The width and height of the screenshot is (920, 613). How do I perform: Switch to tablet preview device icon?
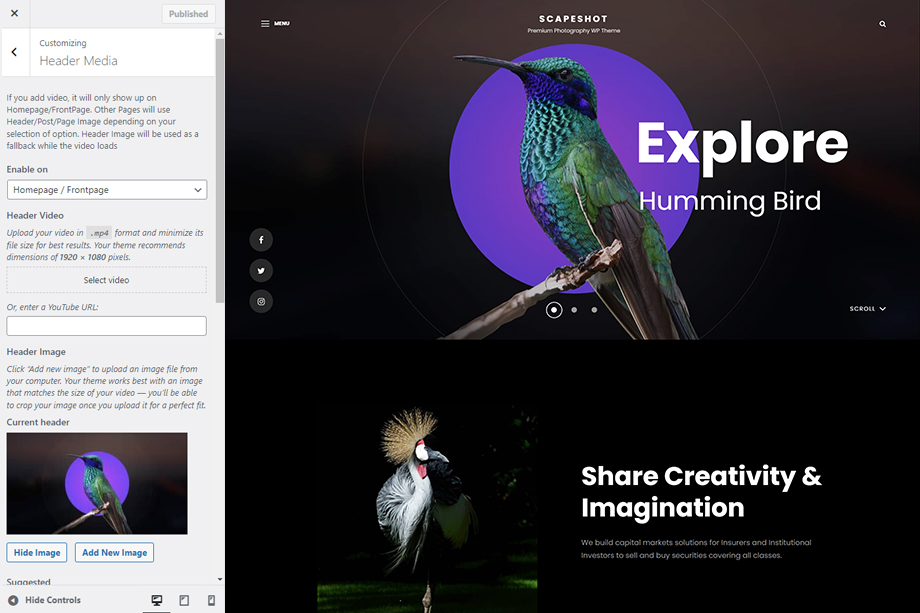(184, 600)
